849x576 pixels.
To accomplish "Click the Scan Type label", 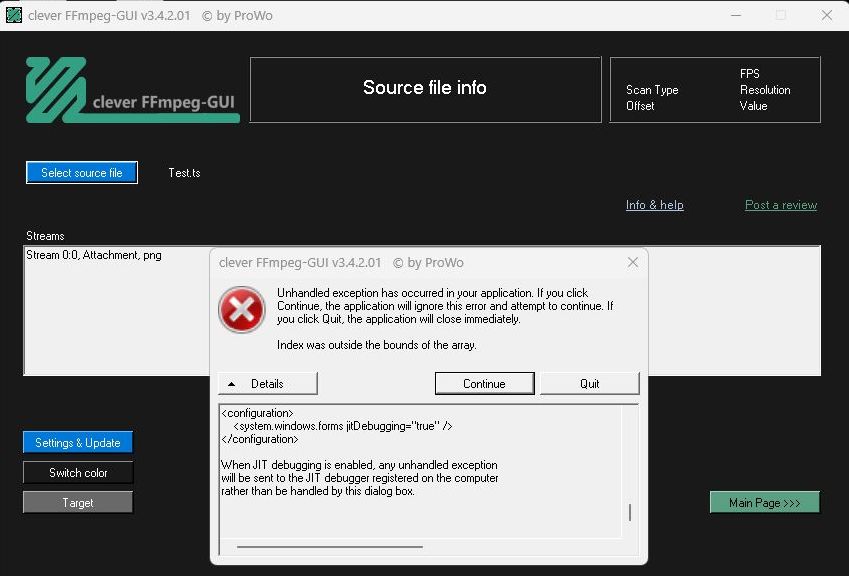I will tap(652, 90).
